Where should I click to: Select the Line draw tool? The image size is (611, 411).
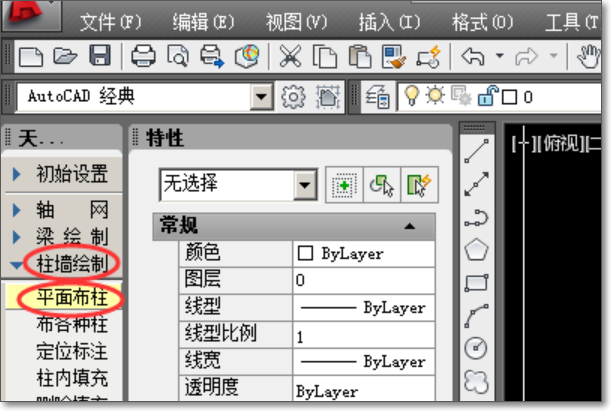(476, 151)
